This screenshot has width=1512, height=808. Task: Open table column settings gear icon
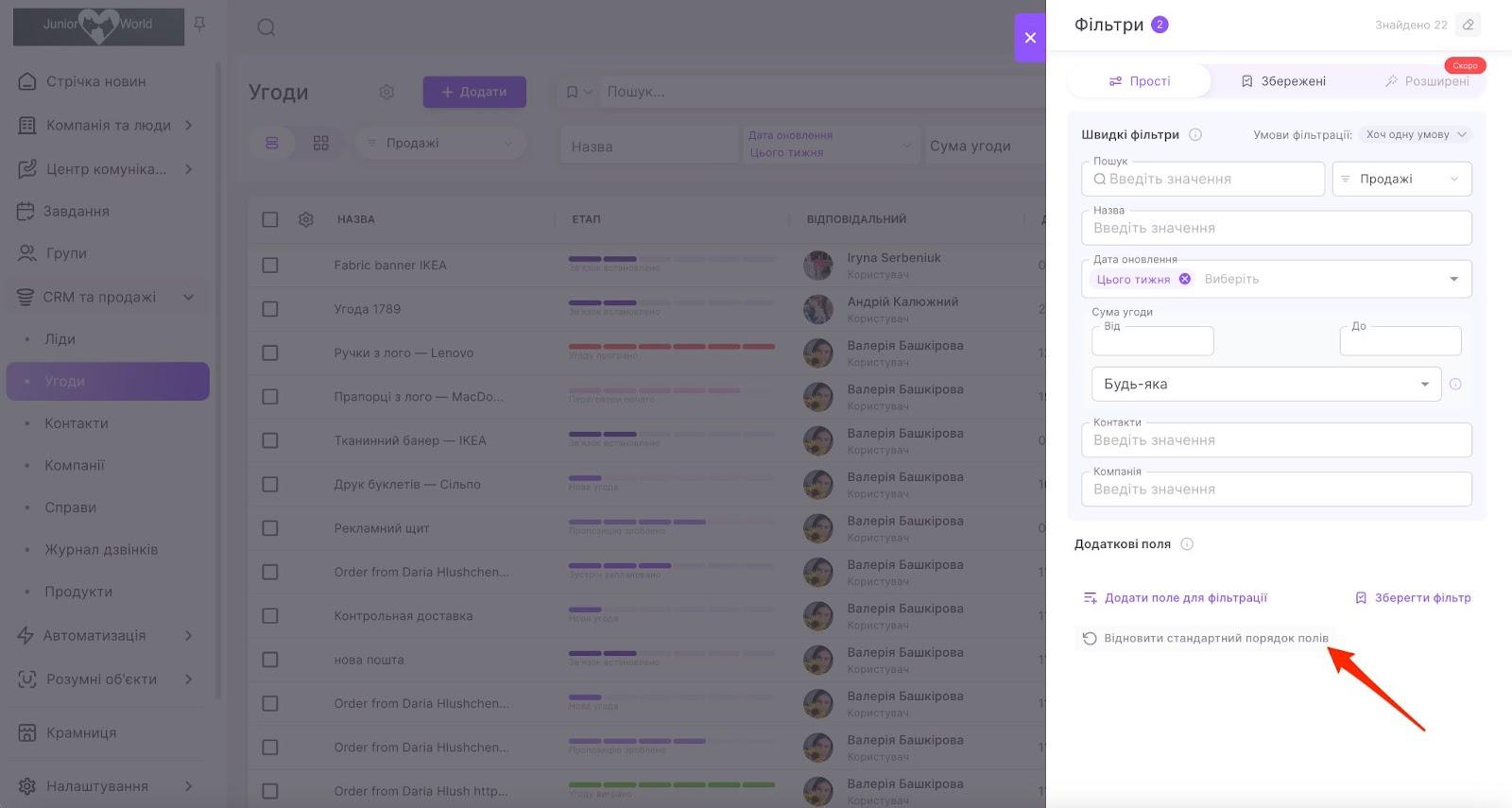pos(305,219)
